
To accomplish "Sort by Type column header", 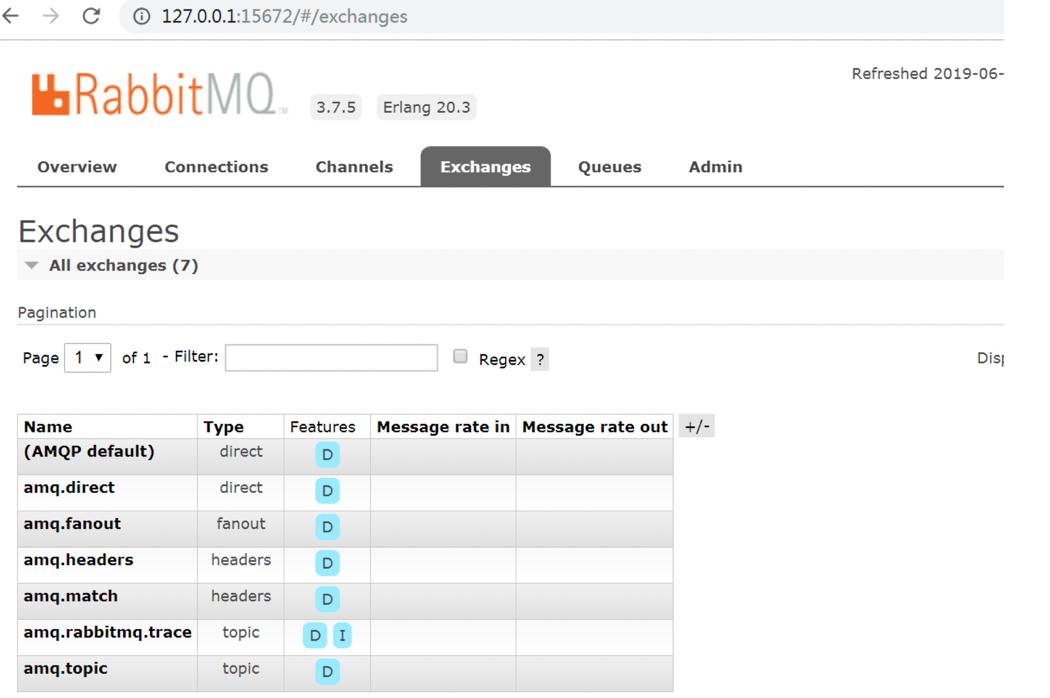I will click(x=224, y=427).
